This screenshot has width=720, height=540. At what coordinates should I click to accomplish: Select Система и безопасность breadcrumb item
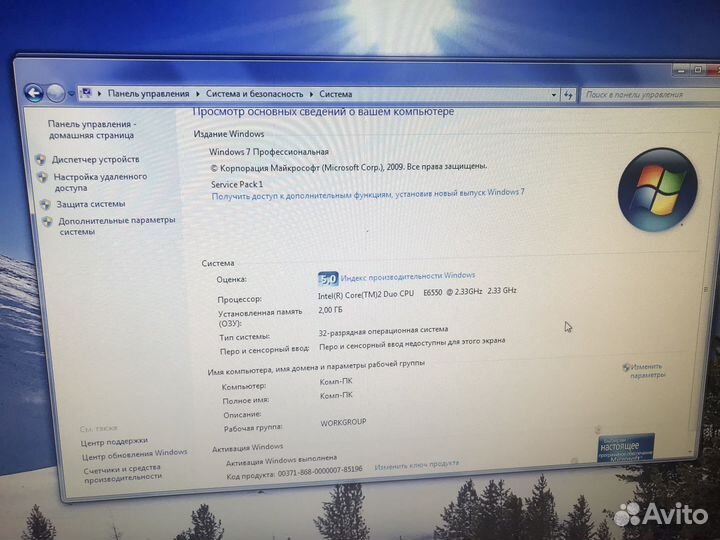(254, 94)
